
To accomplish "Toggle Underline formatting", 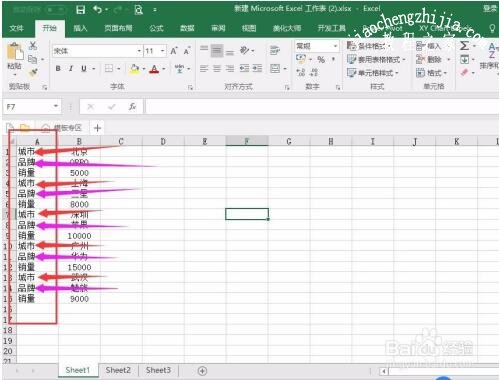I will coord(84,68).
